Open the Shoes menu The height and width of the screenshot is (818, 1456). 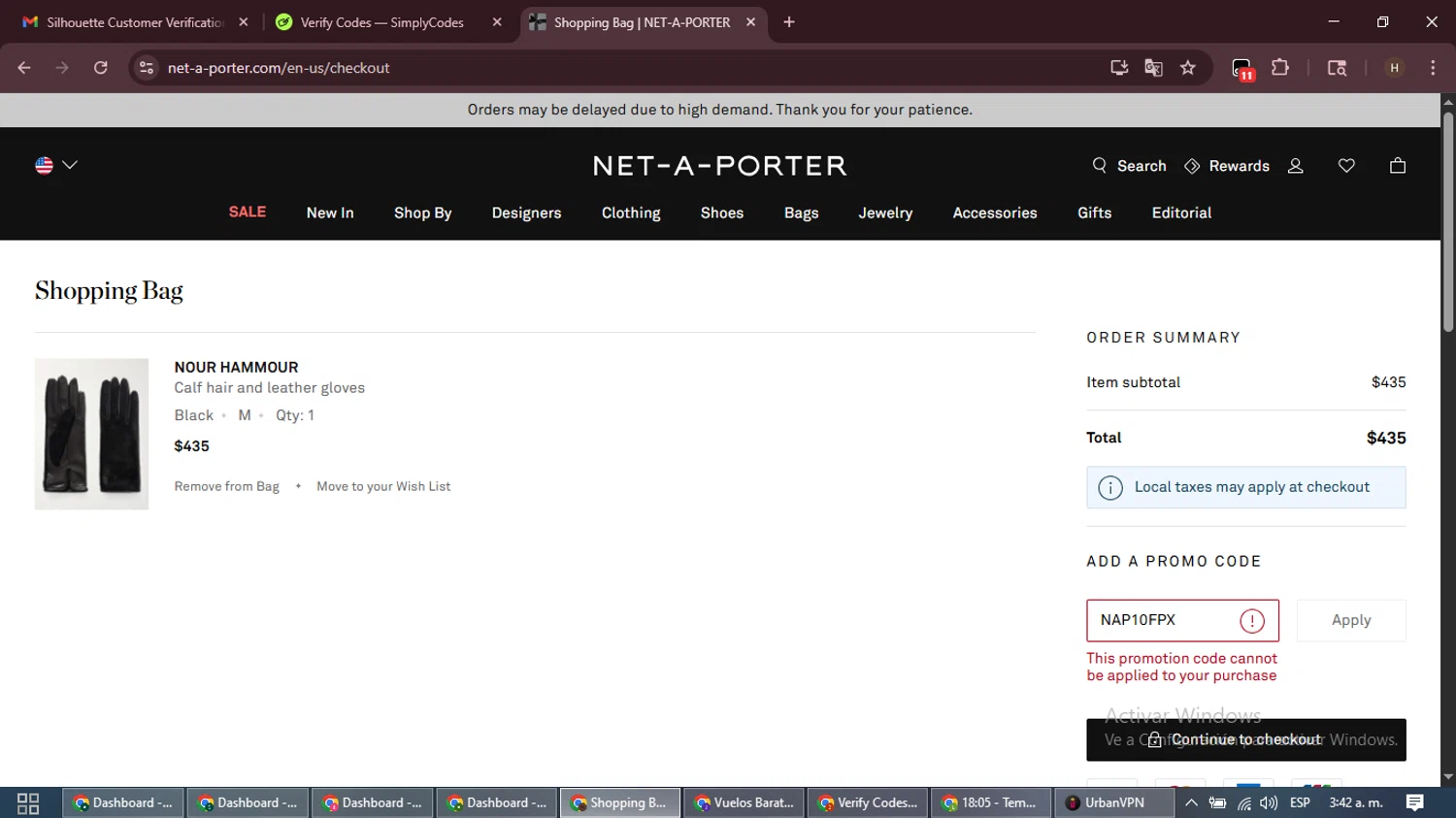coord(722,213)
